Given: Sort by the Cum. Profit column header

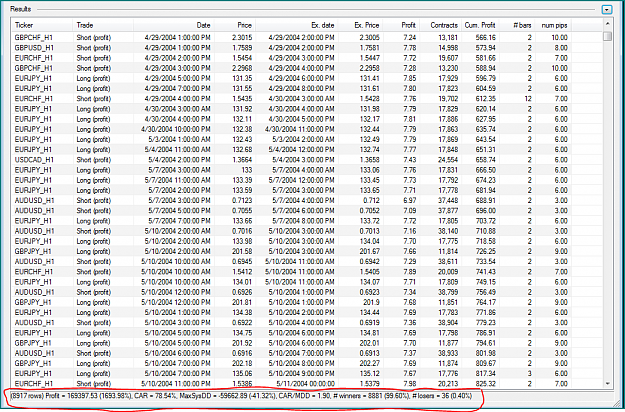Looking at the screenshot, I should click(480, 25).
